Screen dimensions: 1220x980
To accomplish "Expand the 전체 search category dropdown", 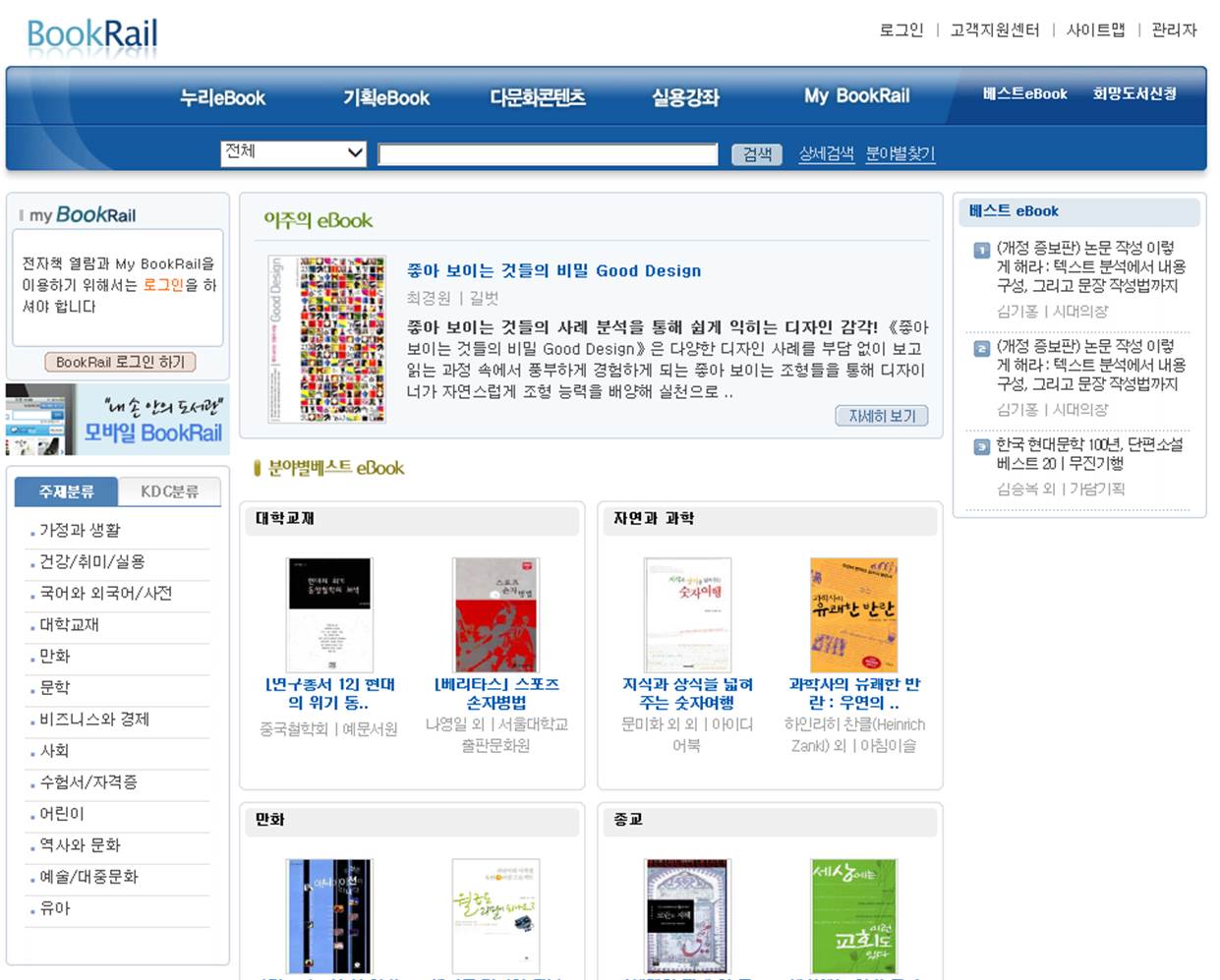I will pyautogui.click(x=294, y=152).
